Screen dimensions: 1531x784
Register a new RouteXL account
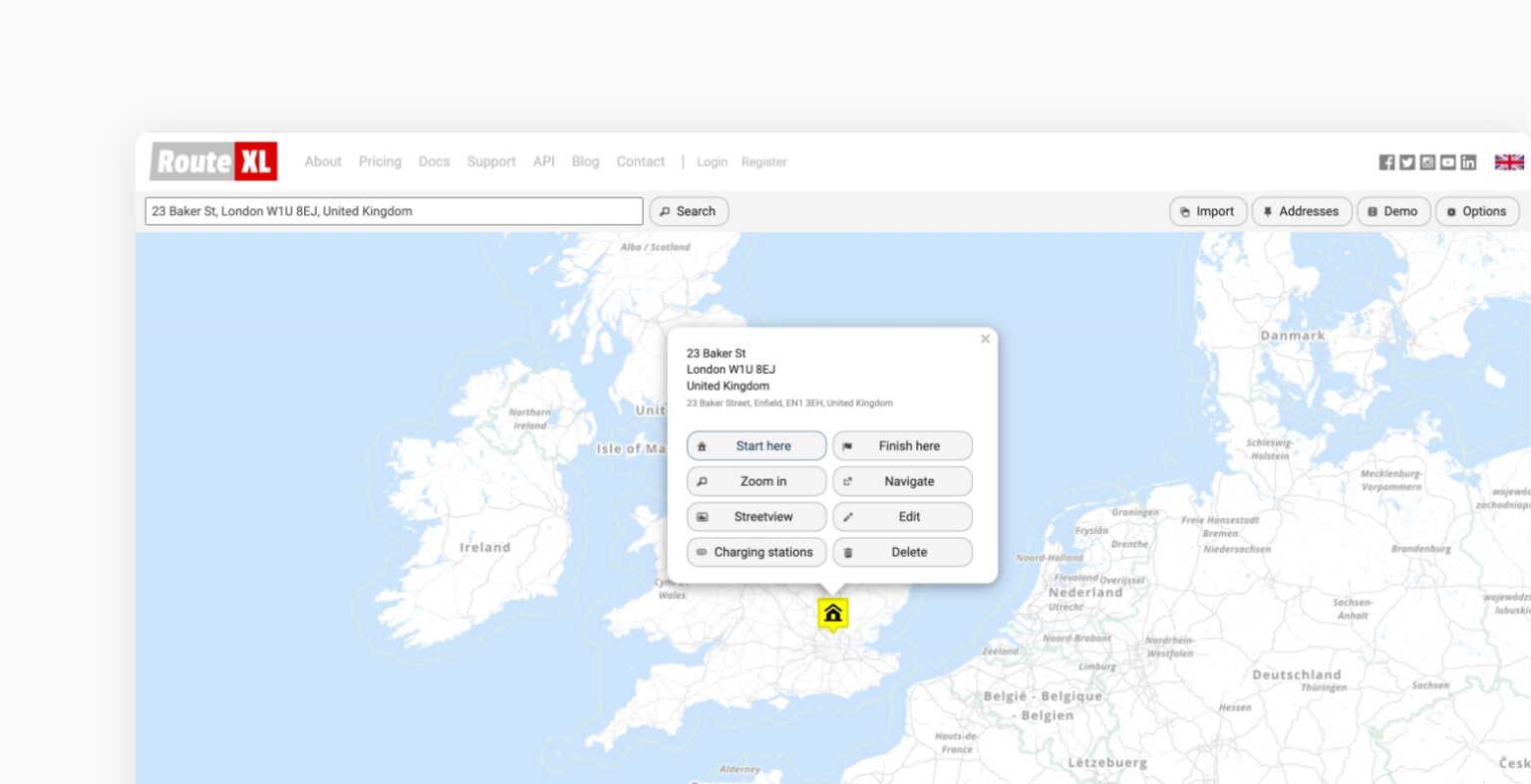[x=764, y=161]
